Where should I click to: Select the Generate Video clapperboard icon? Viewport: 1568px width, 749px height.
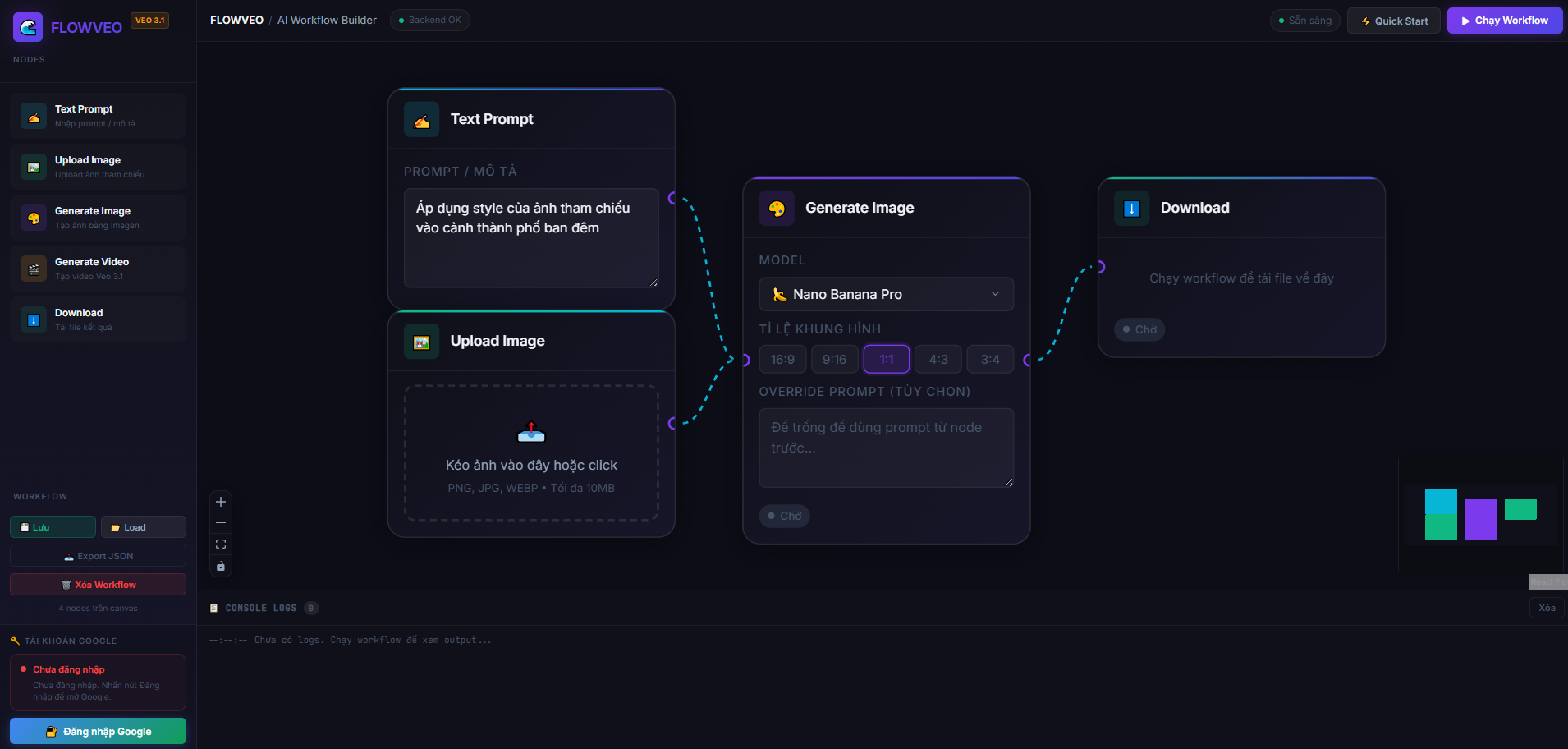pos(33,269)
